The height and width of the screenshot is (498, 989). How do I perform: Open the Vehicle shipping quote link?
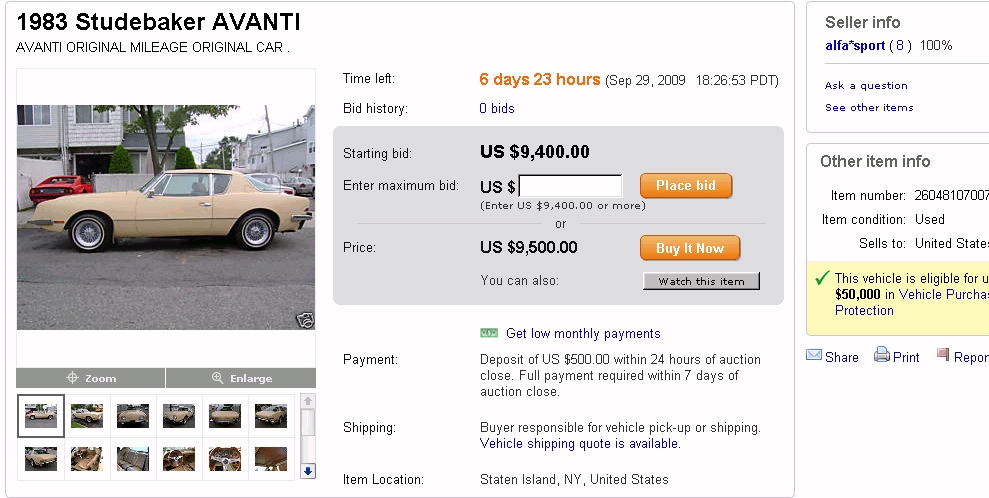(x=580, y=443)
